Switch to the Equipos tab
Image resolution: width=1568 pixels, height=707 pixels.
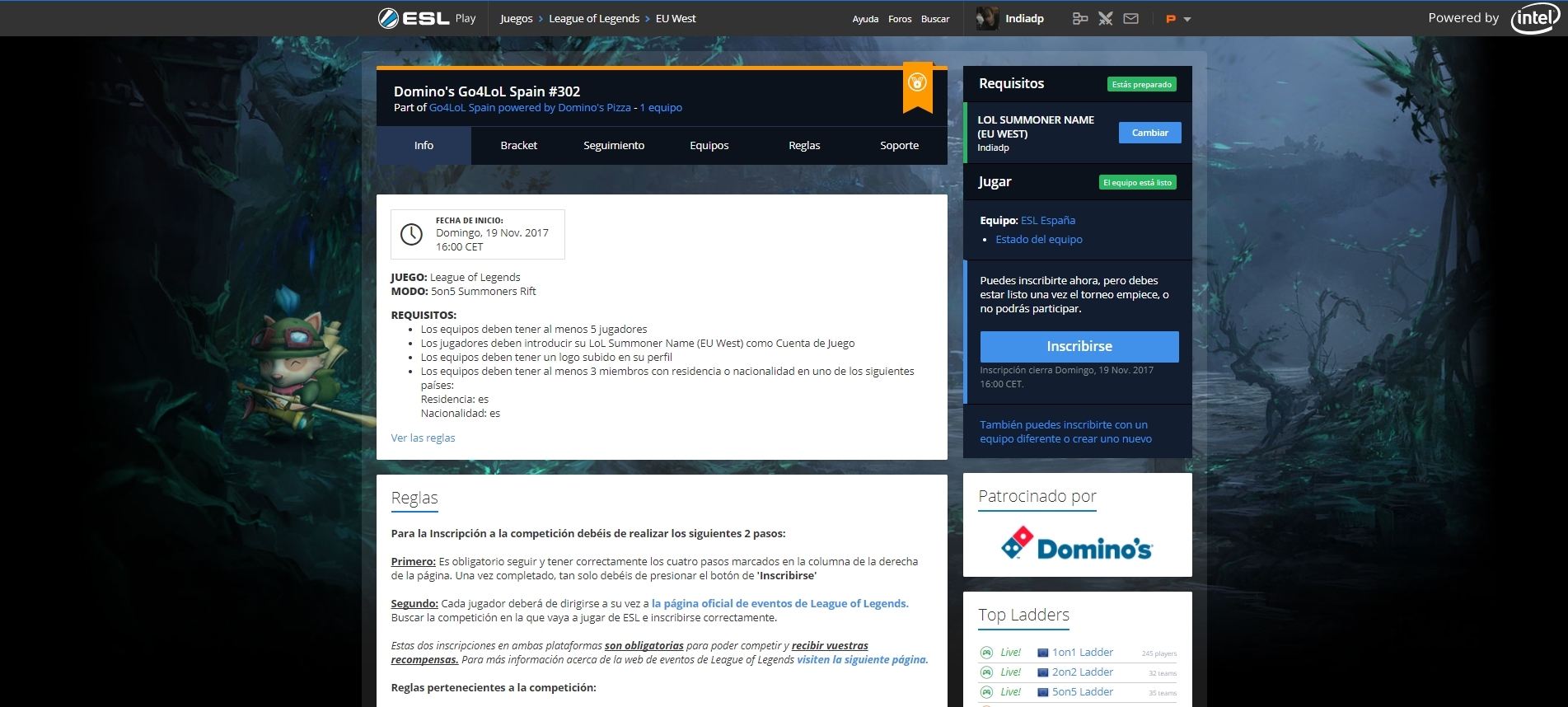[x=709, y=146]
